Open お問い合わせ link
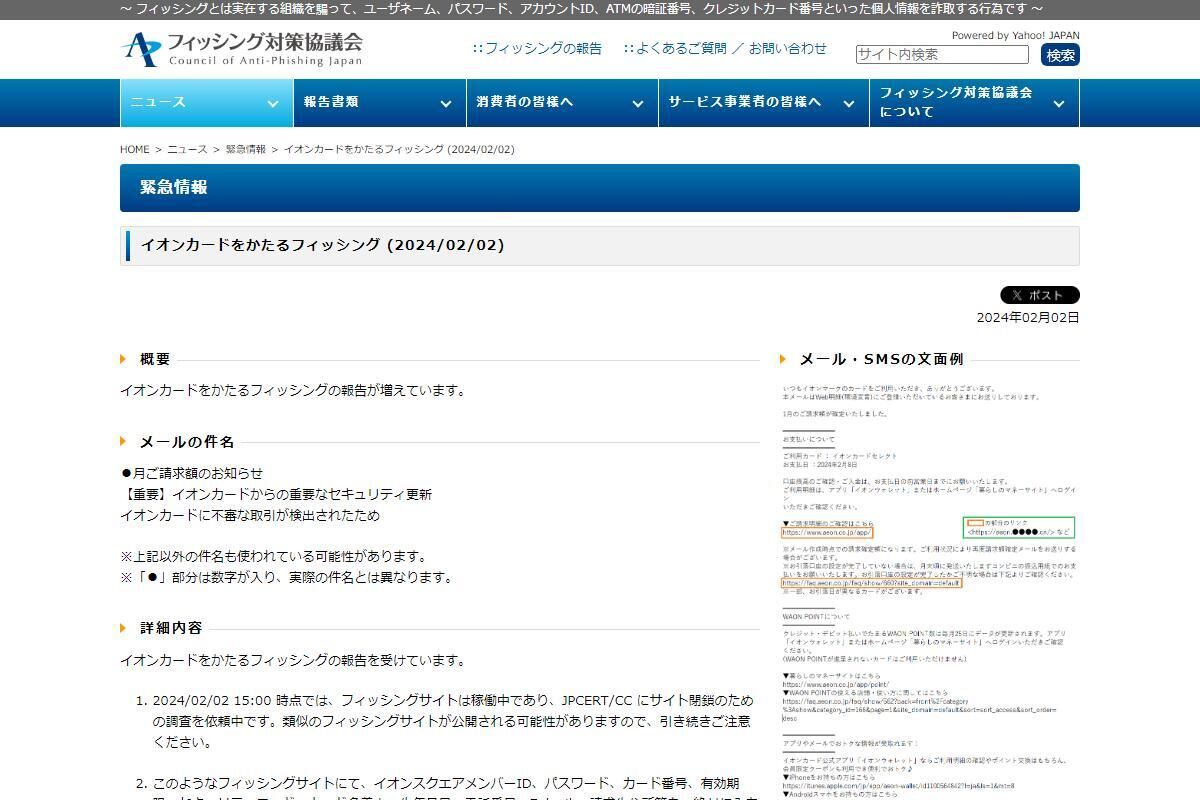The height and width of the screenshot is (800, 1200). pos(788,48)
